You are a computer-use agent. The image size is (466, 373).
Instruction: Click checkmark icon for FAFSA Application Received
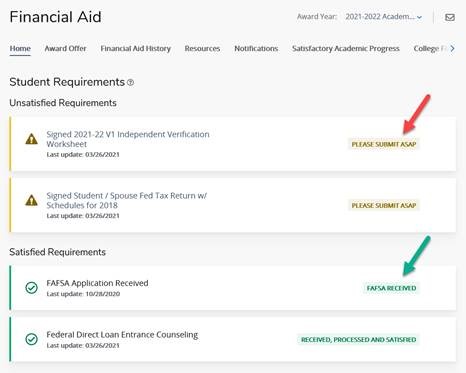[x=32, y=288]
